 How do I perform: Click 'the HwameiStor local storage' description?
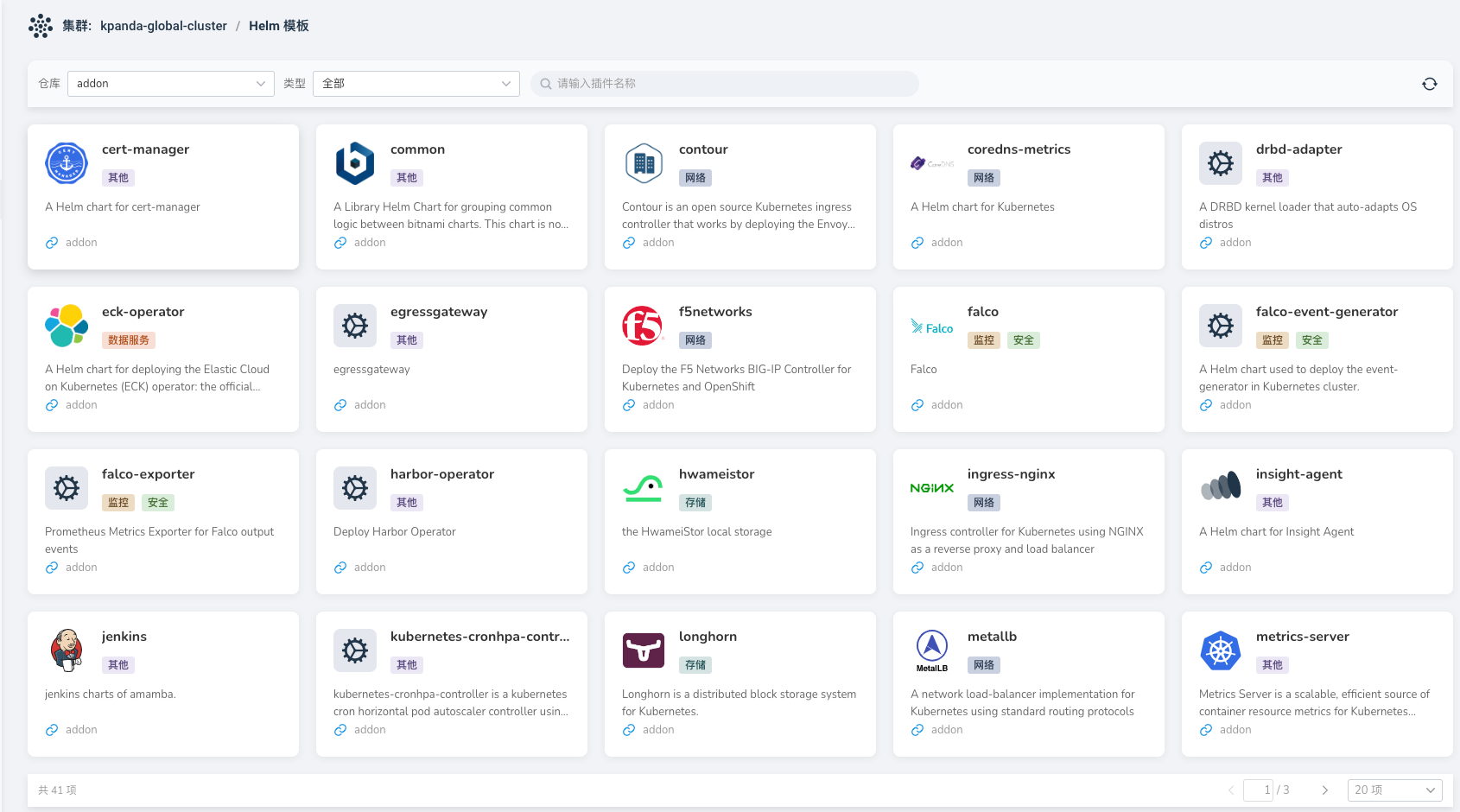(697, 532)
